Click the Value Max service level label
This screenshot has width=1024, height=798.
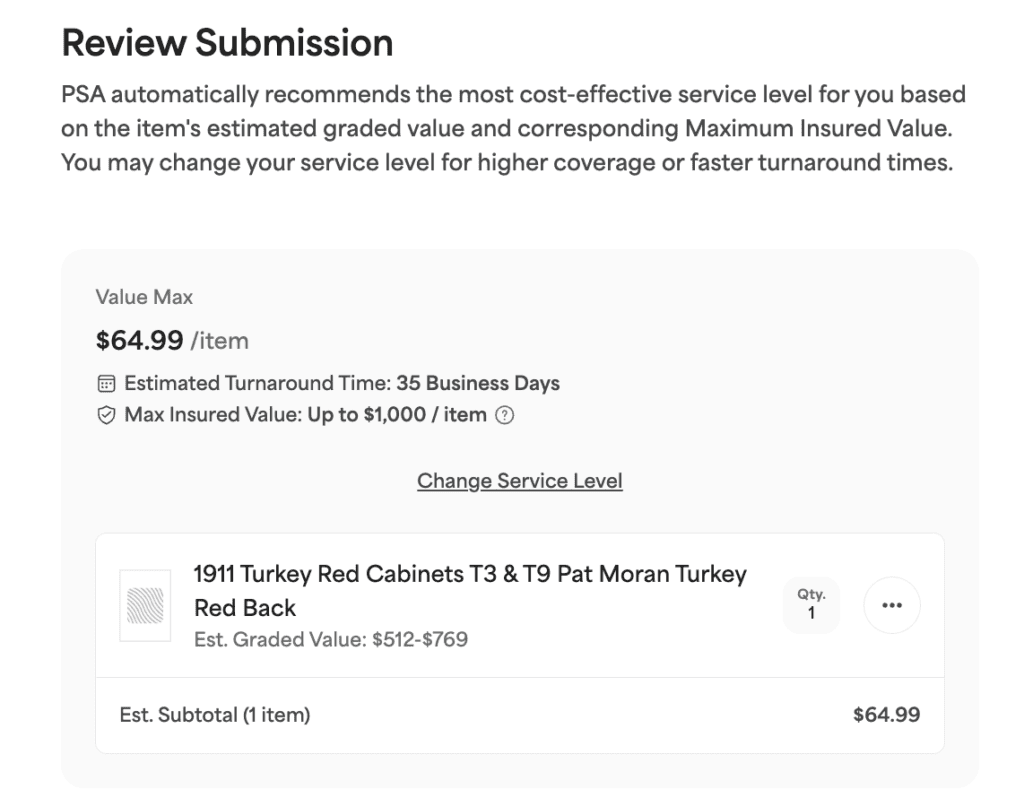tap(144, 297)
